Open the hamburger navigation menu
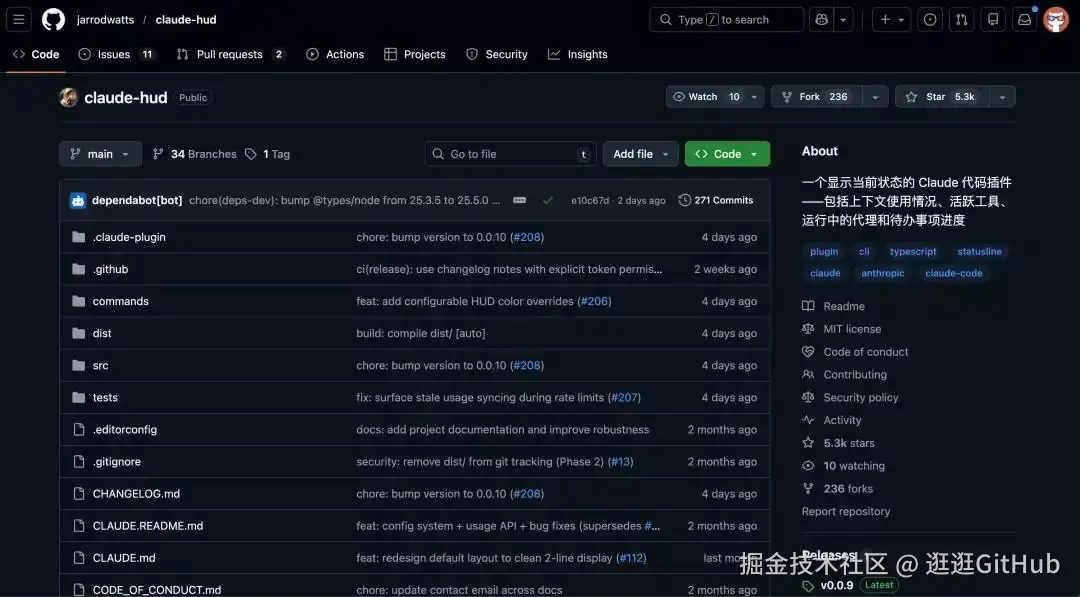Viewport: 1080px width, 597px height. [19, 19]
